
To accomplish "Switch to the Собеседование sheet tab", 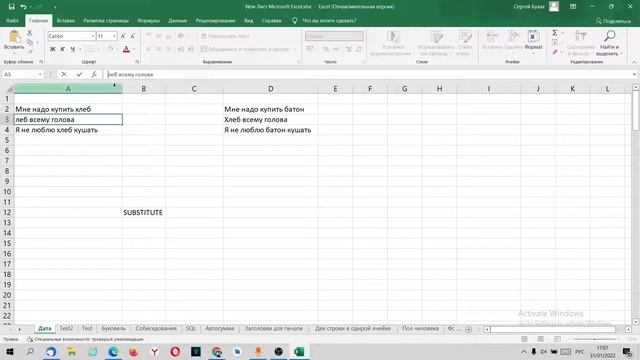I will click(x=156, y=329).
